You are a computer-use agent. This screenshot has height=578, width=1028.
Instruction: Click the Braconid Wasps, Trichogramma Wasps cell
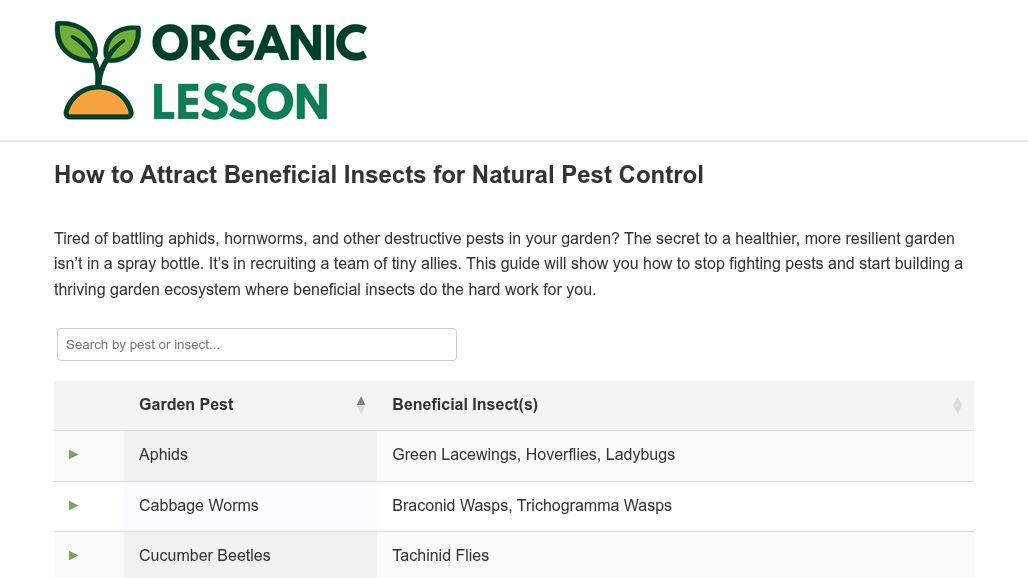pos(531,506)
